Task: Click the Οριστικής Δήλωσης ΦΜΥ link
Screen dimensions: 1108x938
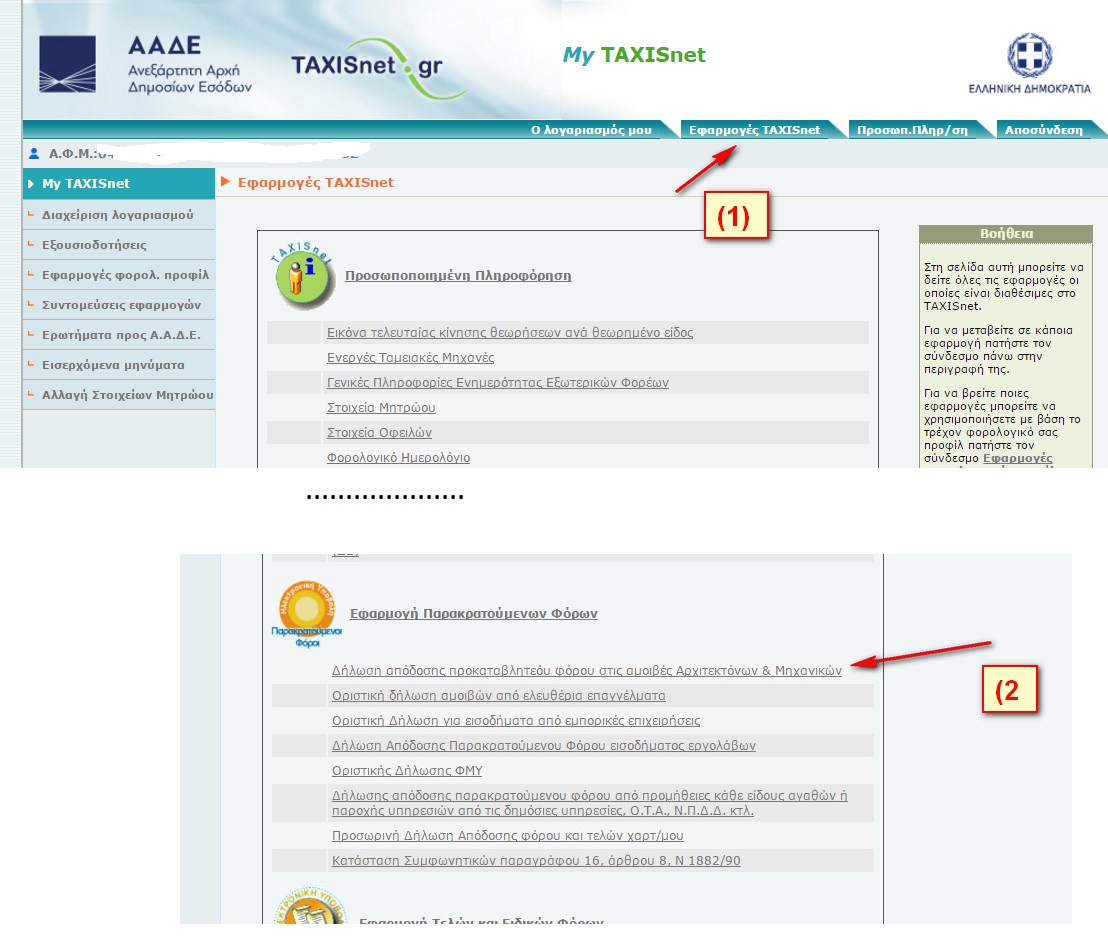Action: tap(407, 770)
